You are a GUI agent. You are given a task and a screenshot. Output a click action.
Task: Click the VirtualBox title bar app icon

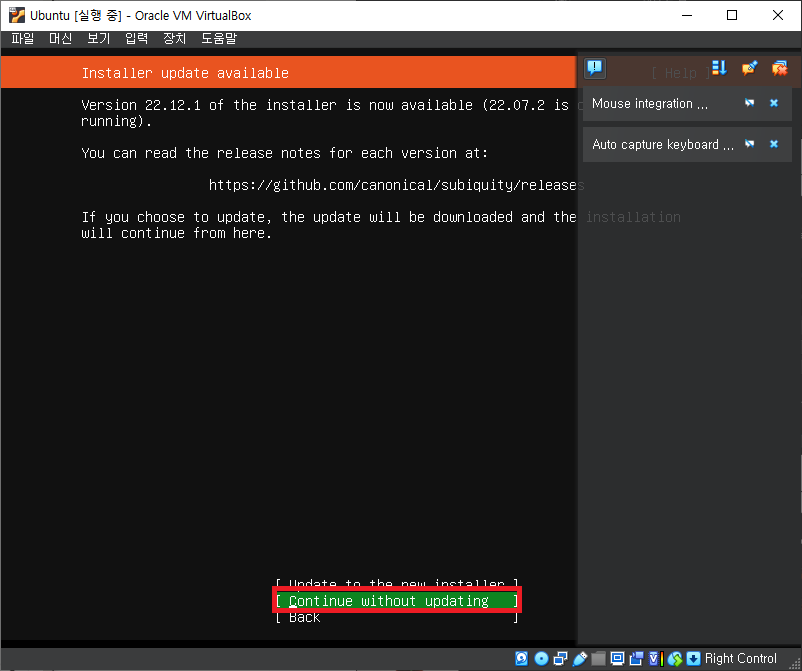(x=17, y=15)
